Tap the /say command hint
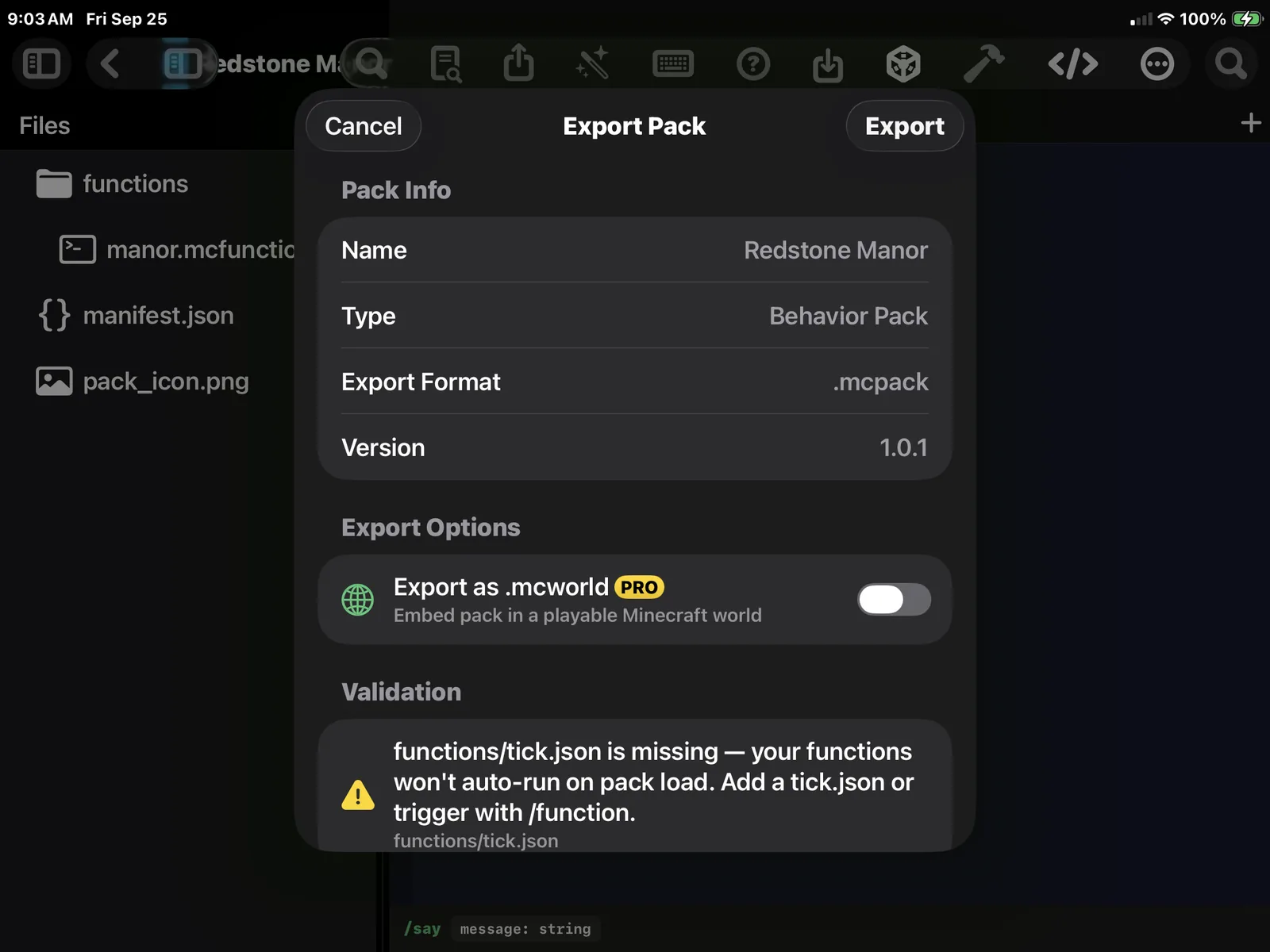Viewport: 1270px width, 952px height. 422,928
